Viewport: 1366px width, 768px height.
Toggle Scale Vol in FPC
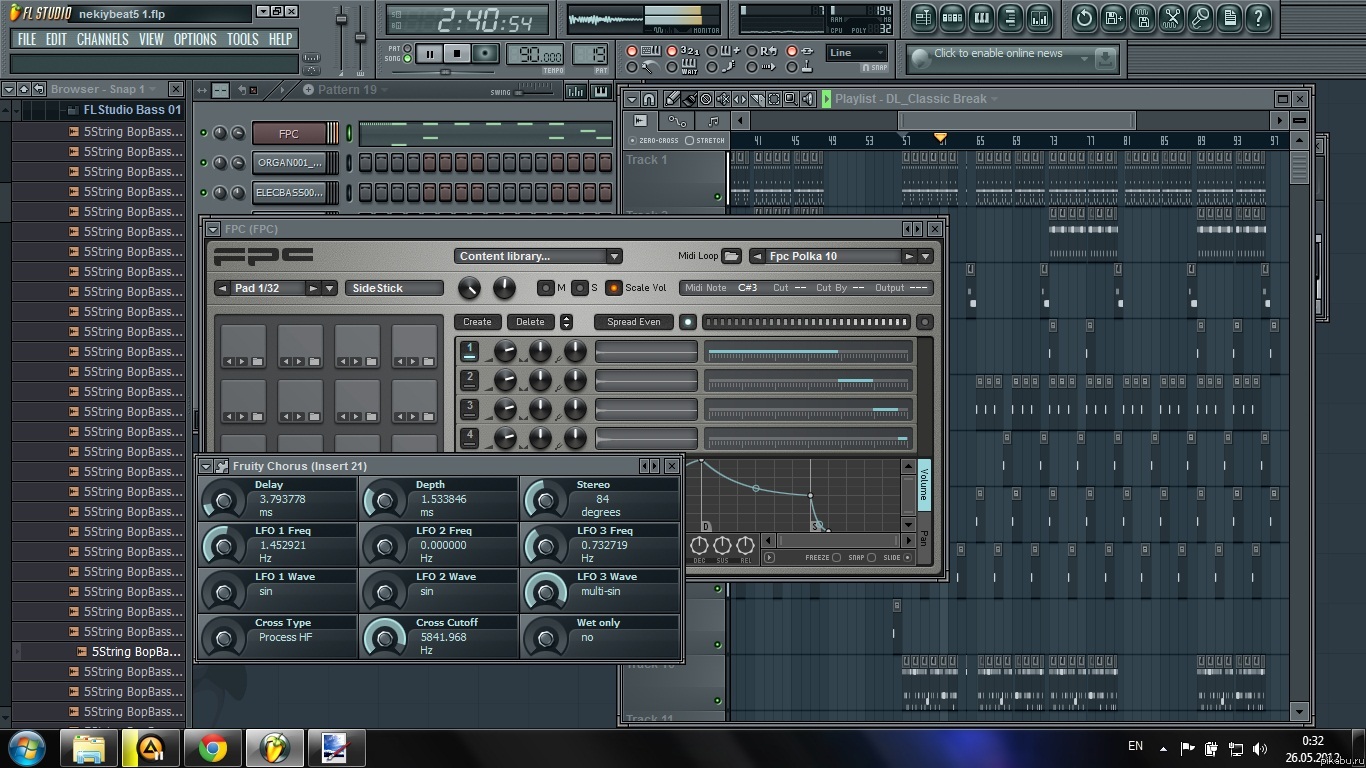click(x=614, y=288)
